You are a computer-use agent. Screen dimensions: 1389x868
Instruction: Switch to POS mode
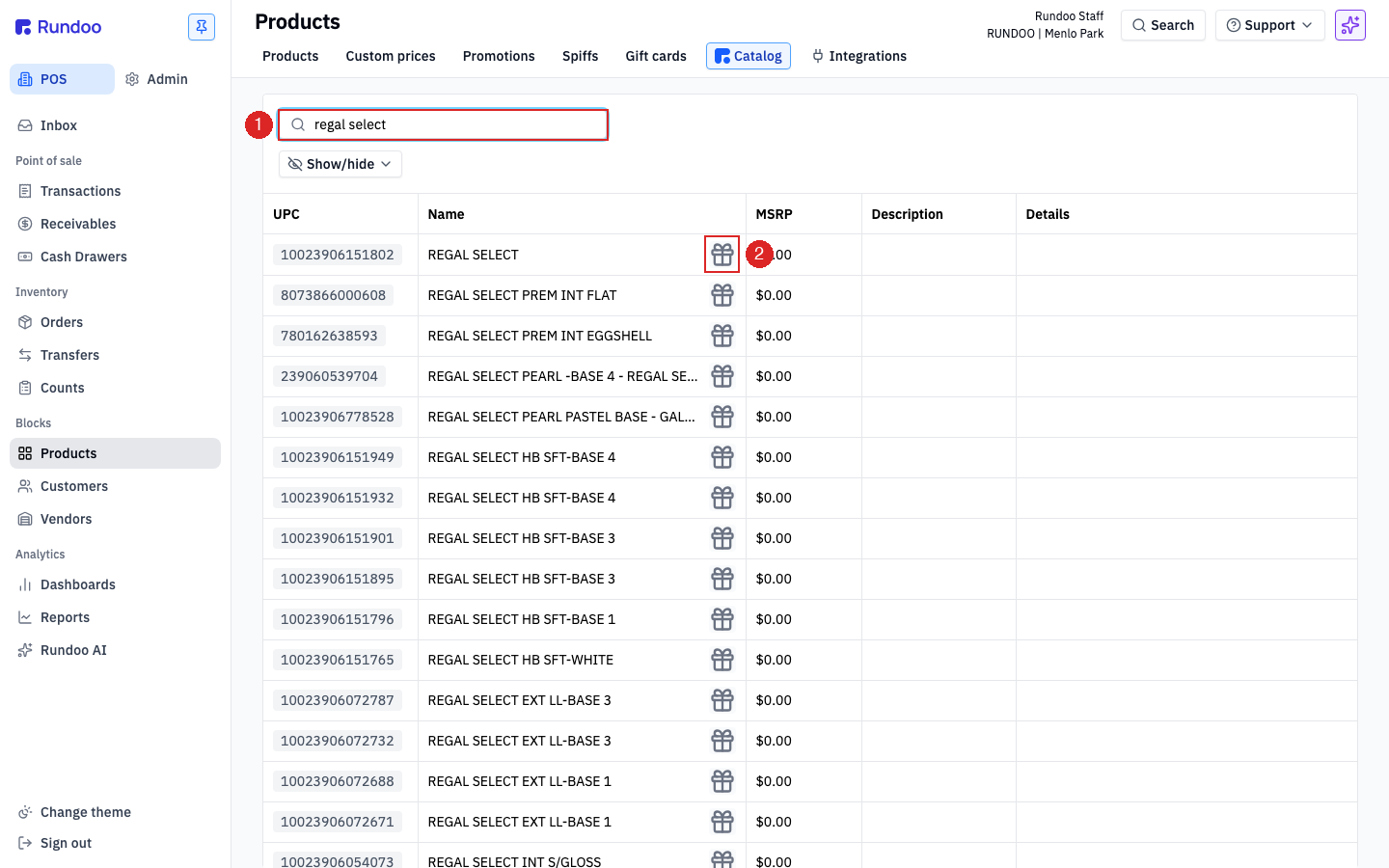pyautogui.click(x=62, y=79)
